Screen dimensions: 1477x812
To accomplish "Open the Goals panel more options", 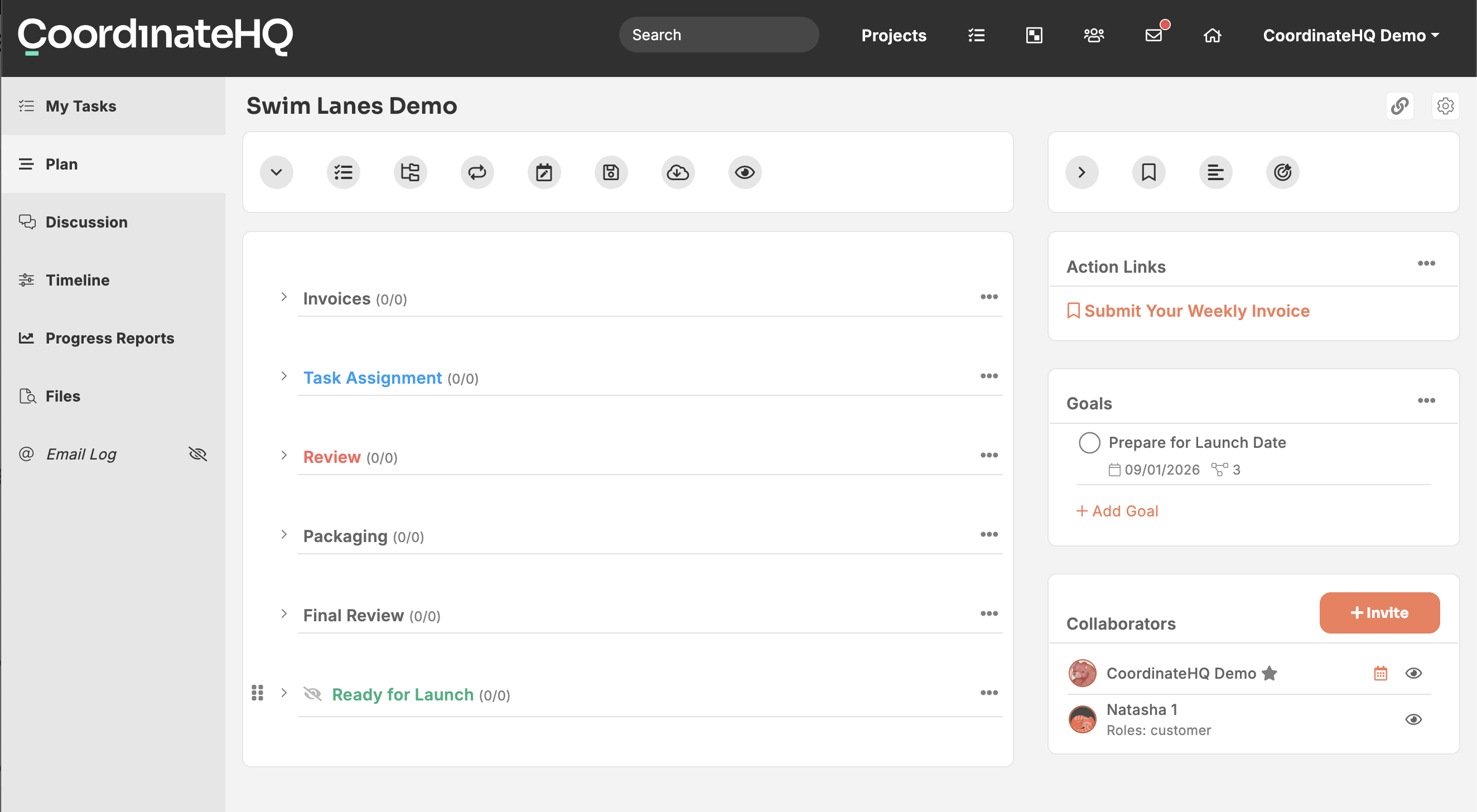I will (x=1427, y=401).
